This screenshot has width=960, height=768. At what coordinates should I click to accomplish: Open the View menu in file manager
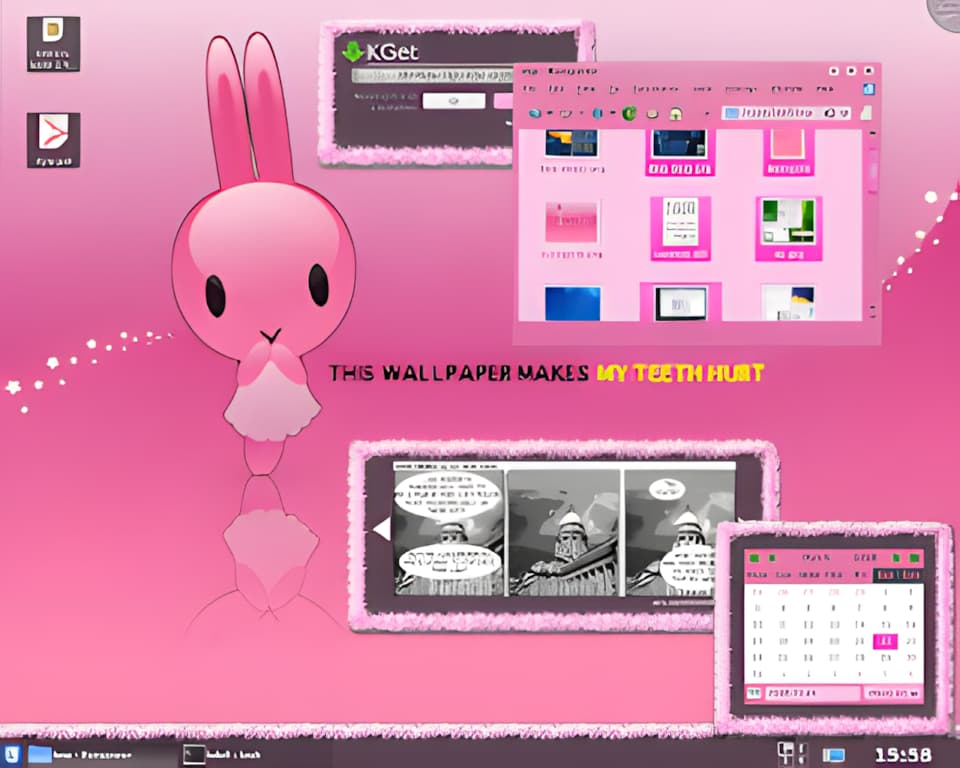(x=586, y=89)
